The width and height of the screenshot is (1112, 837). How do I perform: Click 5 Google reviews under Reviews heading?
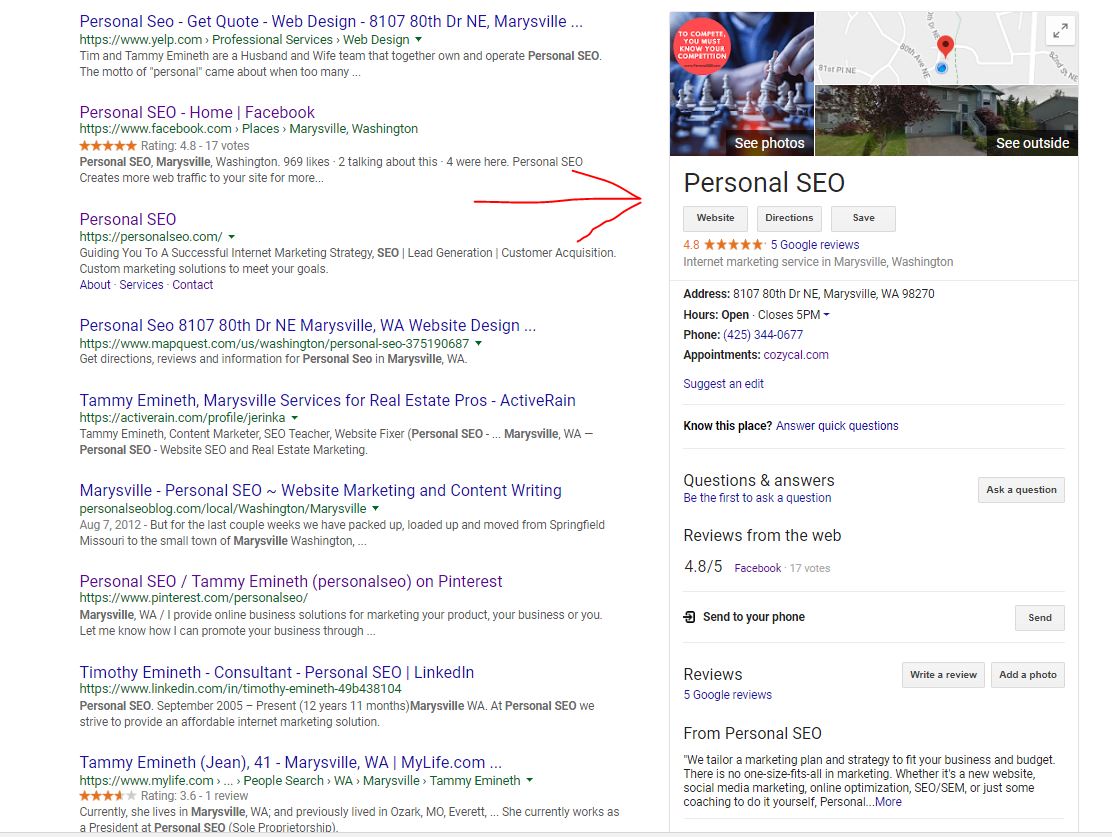pyautogui.click(x=728, y=694)
